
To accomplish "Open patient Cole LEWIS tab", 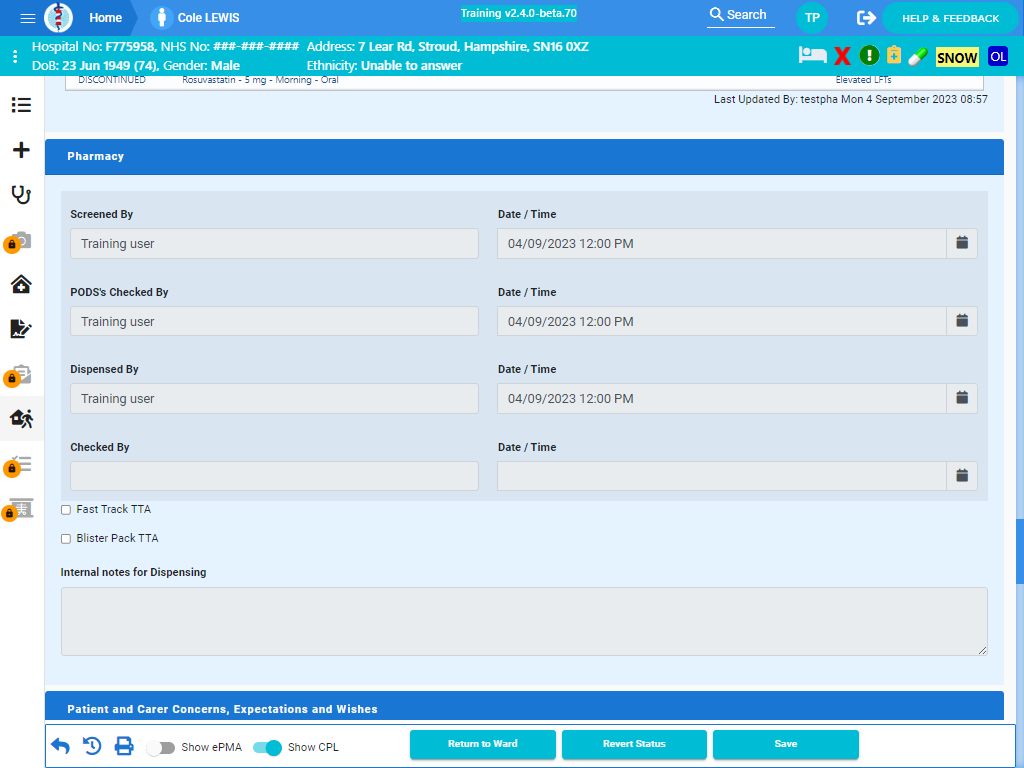I will tap(208, 18).
